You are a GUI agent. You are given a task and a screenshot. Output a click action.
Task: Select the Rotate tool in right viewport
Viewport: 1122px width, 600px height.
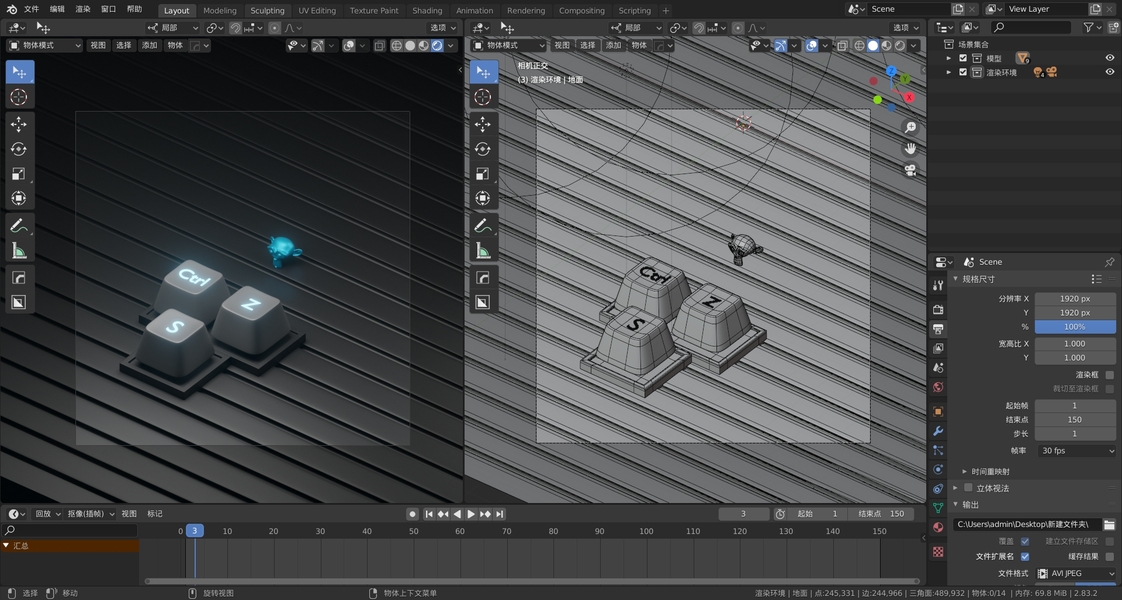[483, 149]
